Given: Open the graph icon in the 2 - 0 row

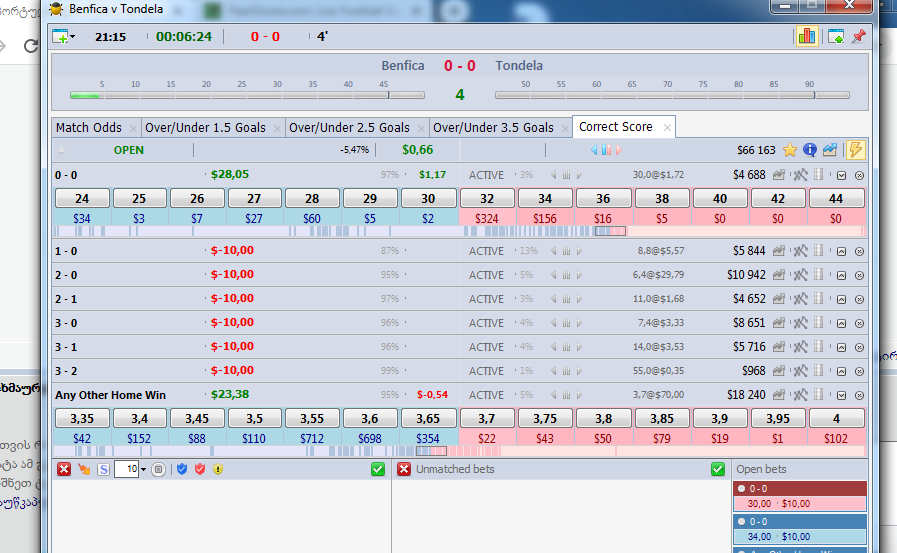Looking at the screenshot, I should (779, 274).
